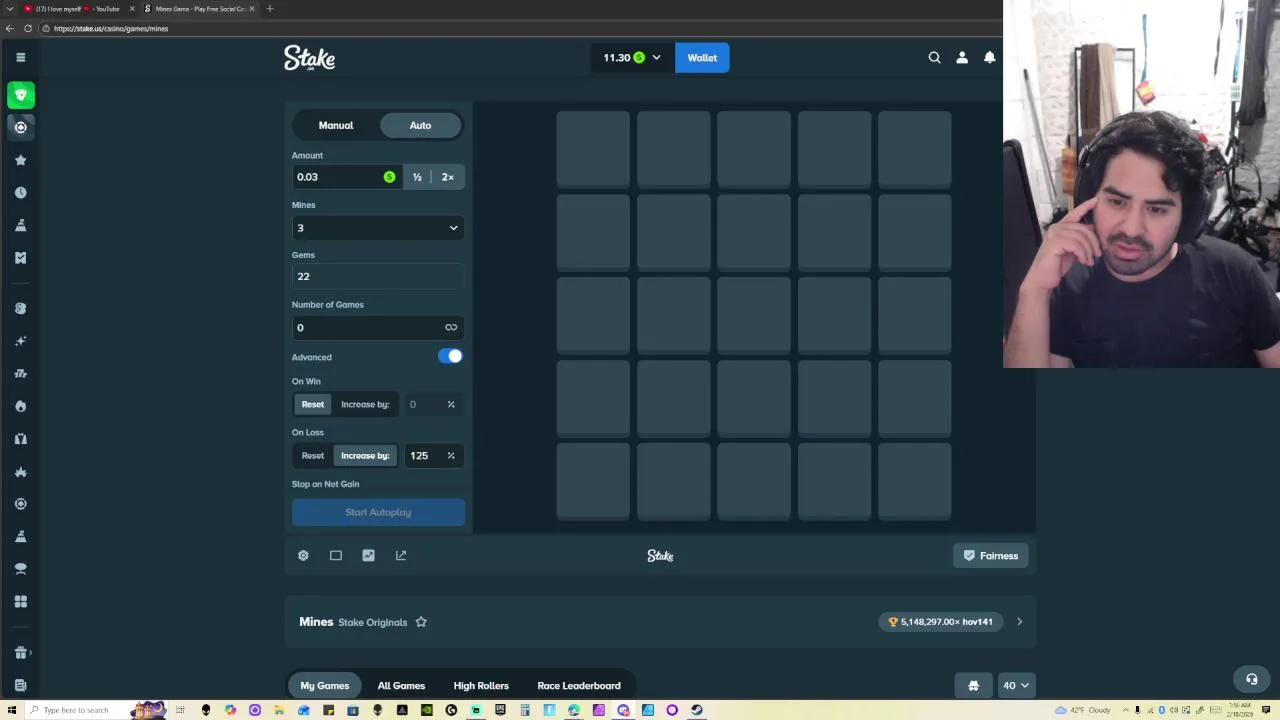The width and height of the screenshot is (1280, 720).
Task: Open the gift promotions icon in the sidebar
Action: tap(20, 653)
